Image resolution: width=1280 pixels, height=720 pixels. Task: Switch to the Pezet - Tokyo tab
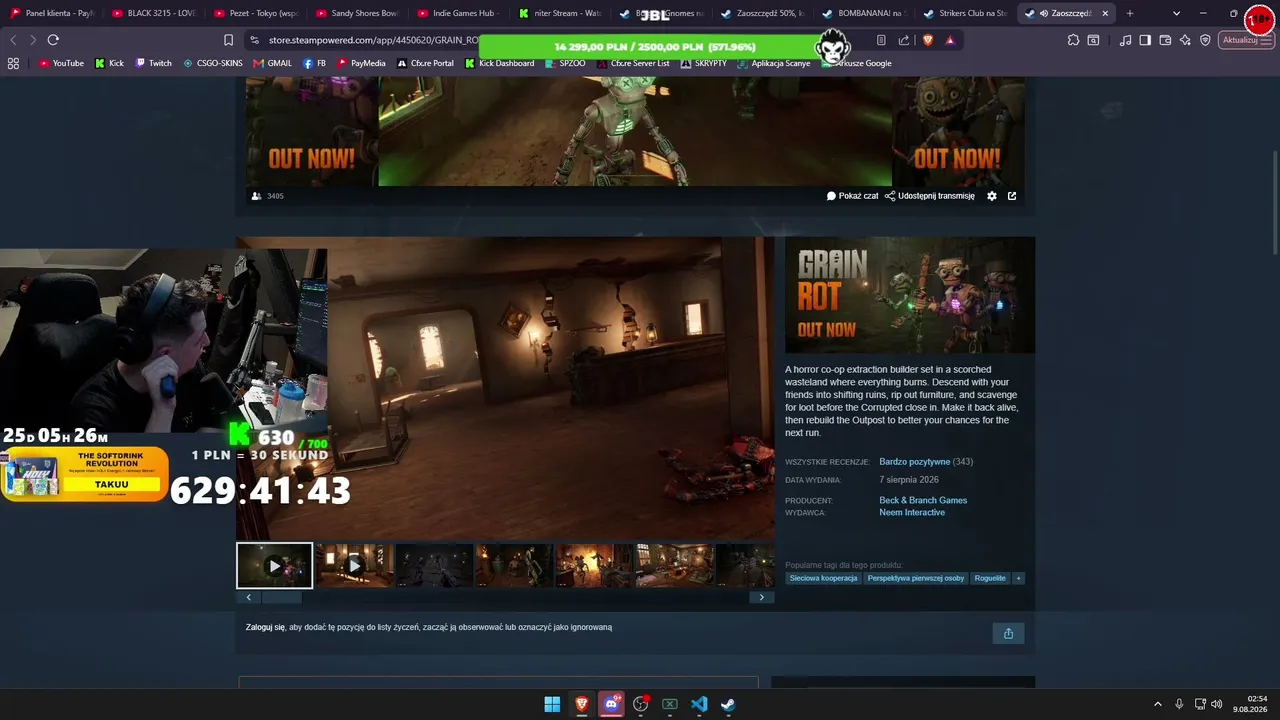pos(254,14)
